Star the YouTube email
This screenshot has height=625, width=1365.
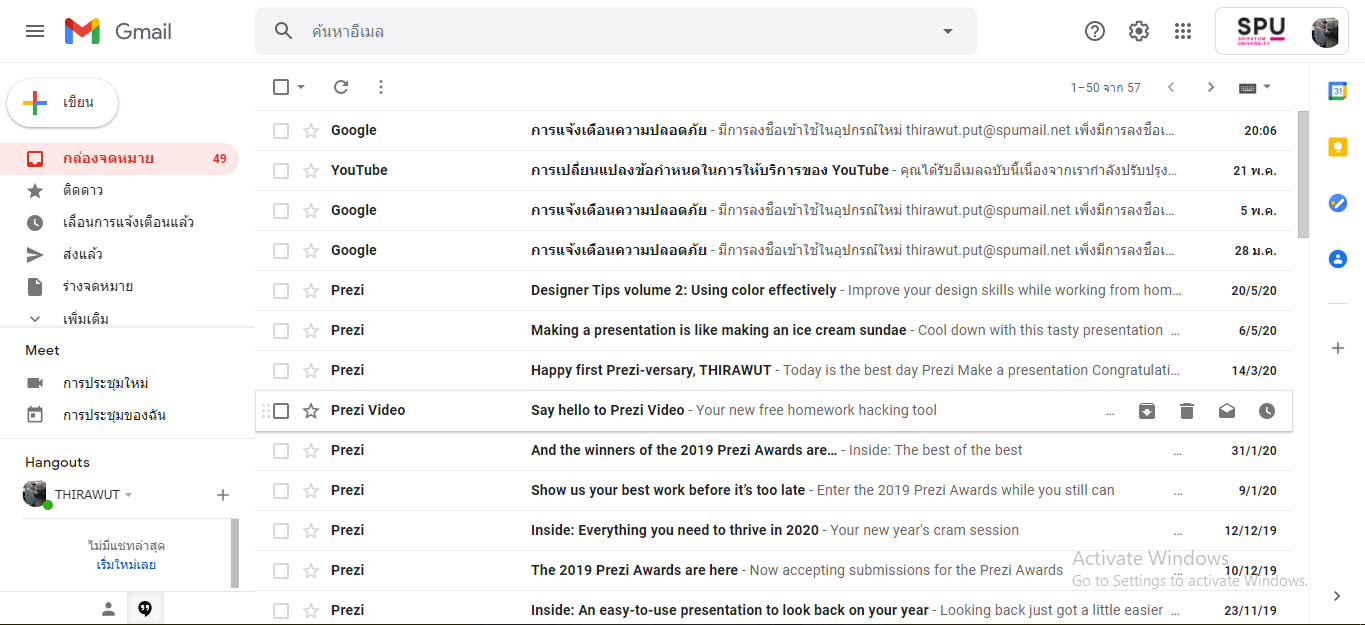click(311, 171)
